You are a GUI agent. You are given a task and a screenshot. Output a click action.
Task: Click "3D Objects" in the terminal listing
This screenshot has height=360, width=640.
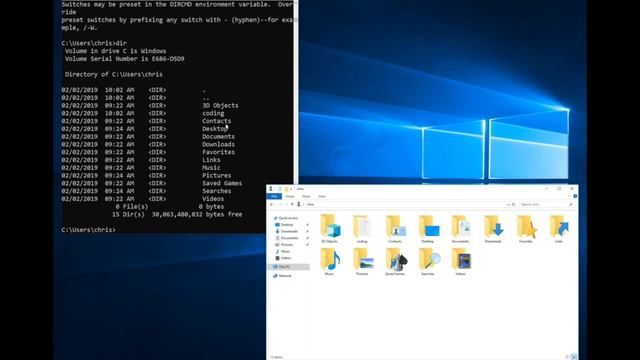[220, 105]
